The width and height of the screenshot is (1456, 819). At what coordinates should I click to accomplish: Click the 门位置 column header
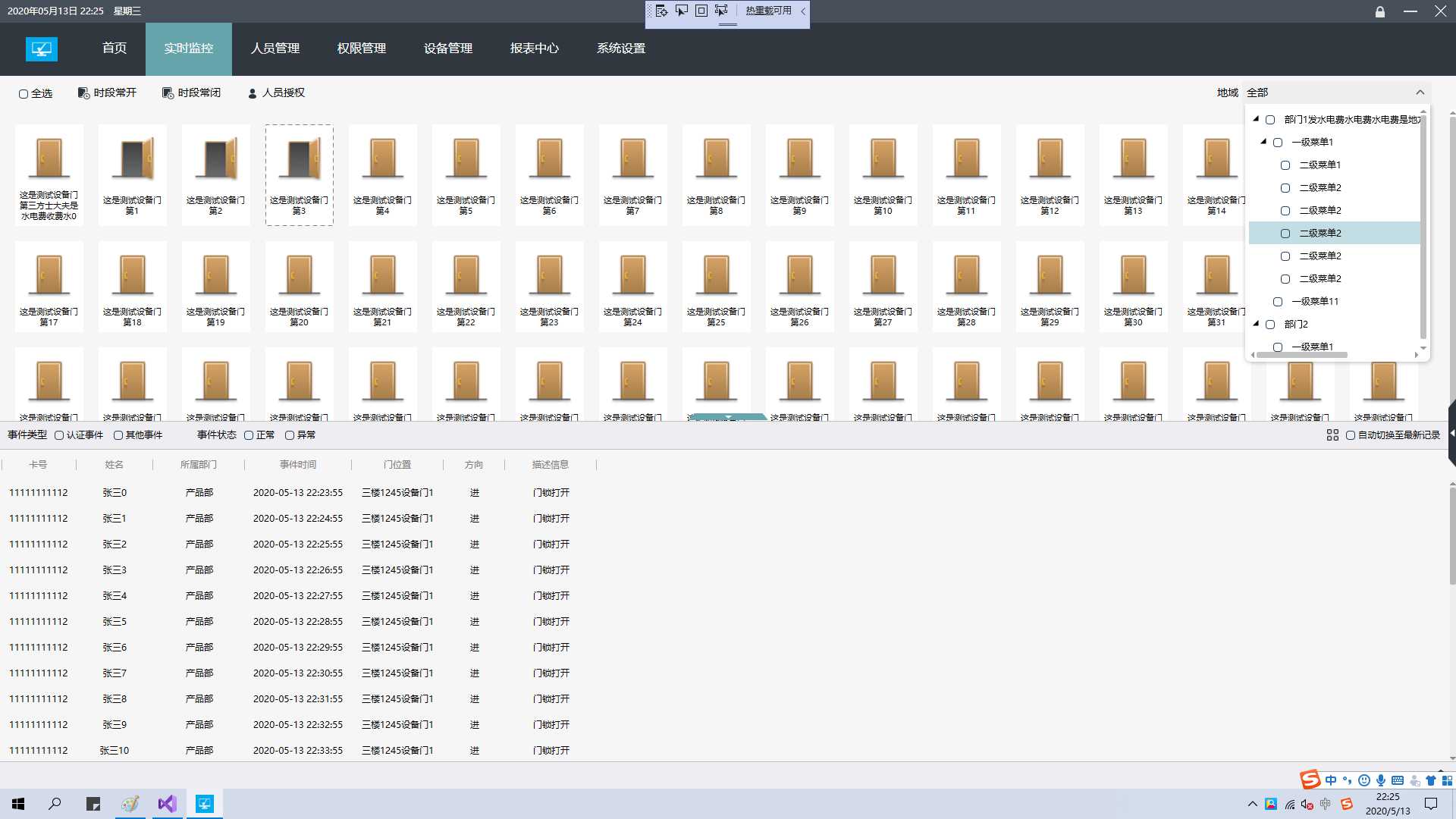(x=397, y=465)
